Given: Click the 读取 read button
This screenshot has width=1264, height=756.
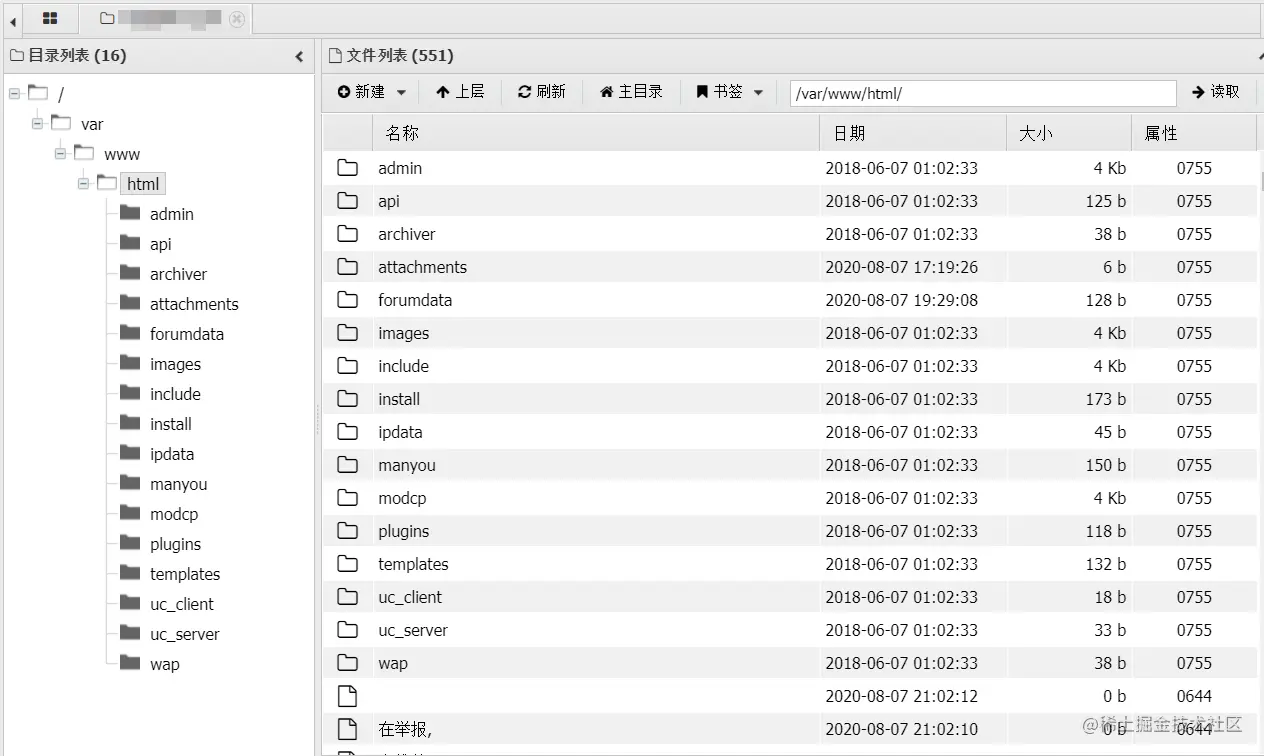Looking at the screenshot, I should [1216, 92].
